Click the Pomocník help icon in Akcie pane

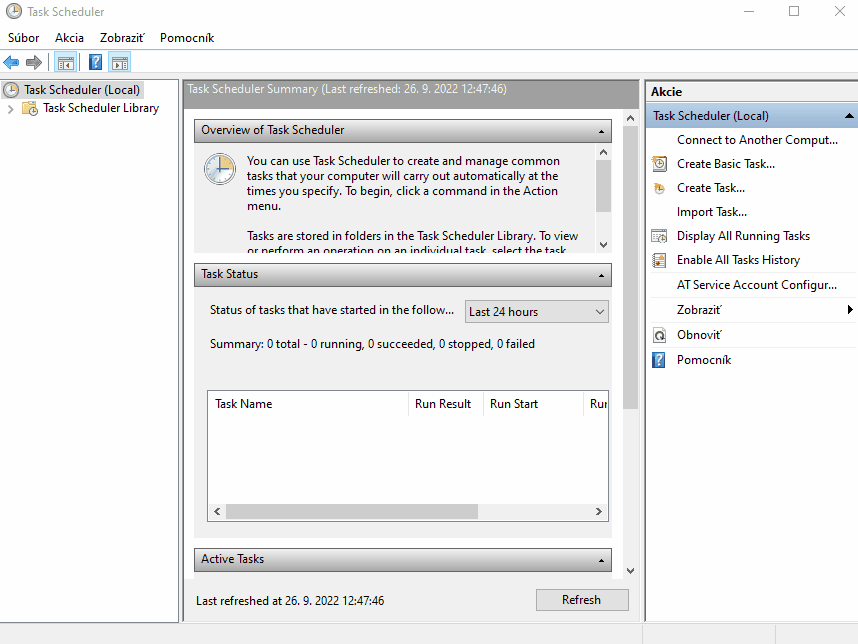coord(659,360)
